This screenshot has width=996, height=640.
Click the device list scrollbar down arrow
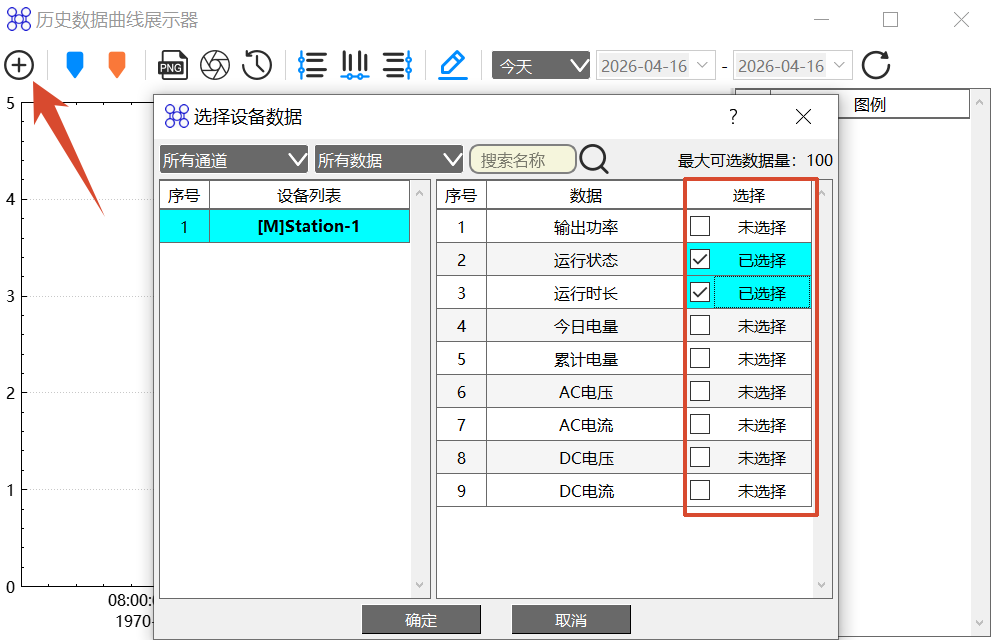[x=419, y=585]
